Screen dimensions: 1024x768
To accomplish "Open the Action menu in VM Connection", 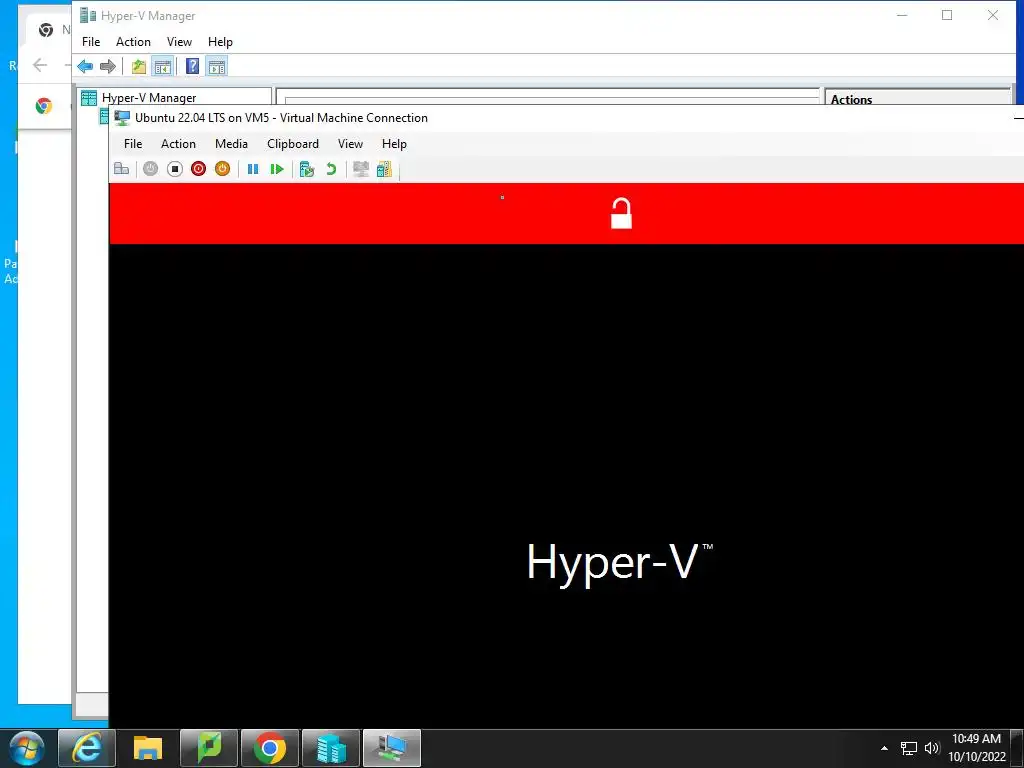I will [178, 144].
